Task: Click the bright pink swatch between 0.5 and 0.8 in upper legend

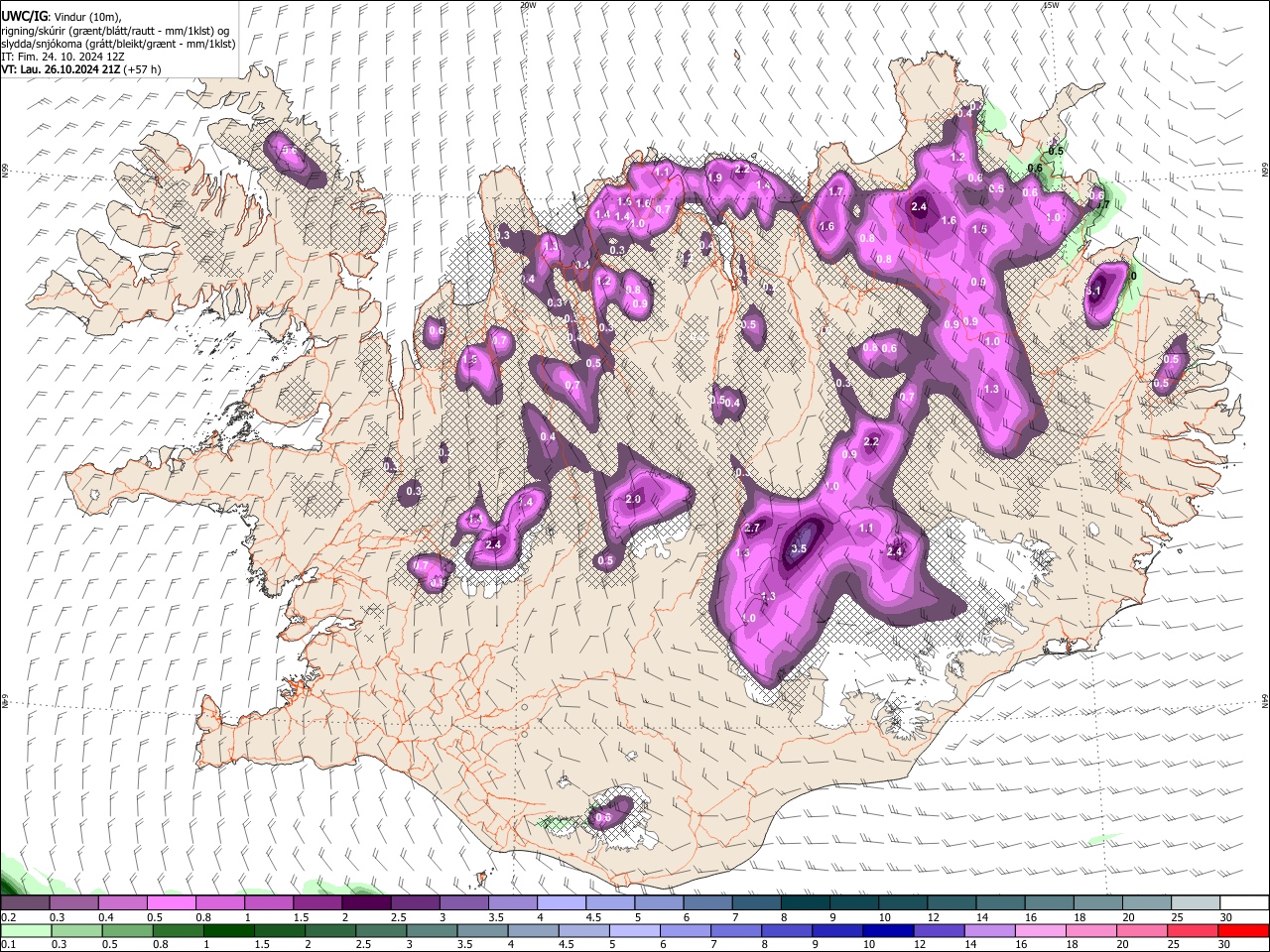Action: click(171, 903)
